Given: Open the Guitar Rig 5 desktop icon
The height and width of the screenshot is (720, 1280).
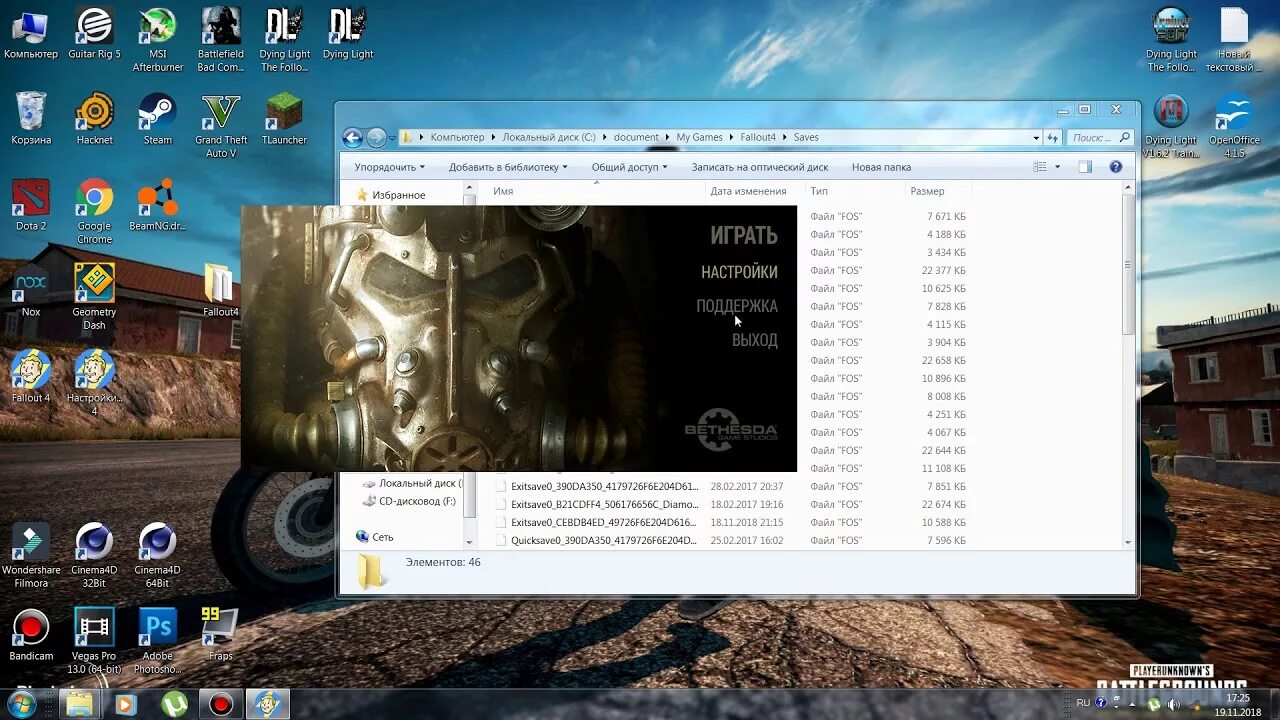Looking at the screenshot, I should click(x=94, y=33).
